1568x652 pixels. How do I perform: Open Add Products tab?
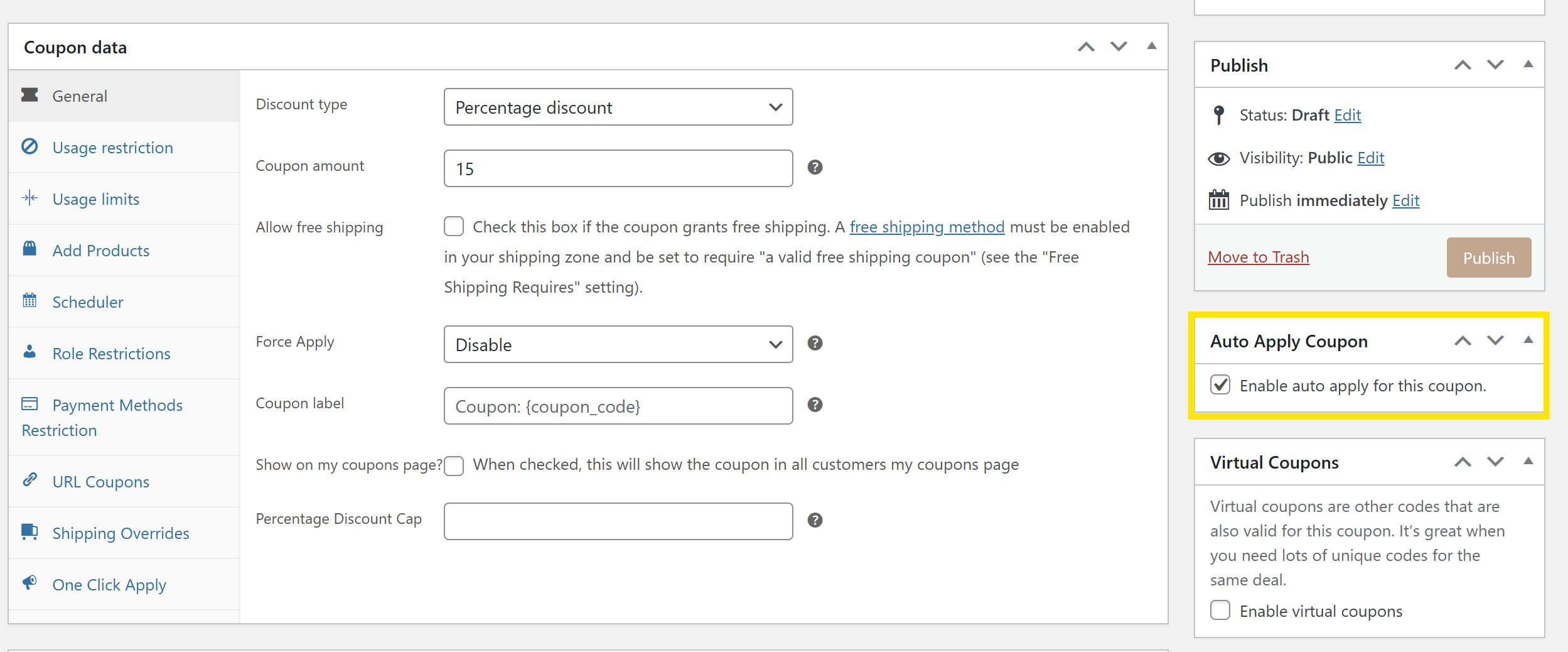[124, 250]
